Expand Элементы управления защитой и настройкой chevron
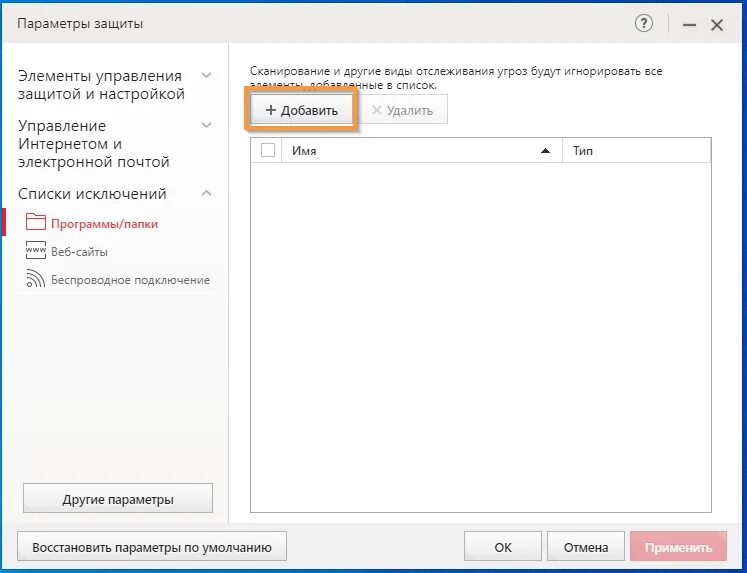Viewport: 747px width, 573px height. pos(207,75)
